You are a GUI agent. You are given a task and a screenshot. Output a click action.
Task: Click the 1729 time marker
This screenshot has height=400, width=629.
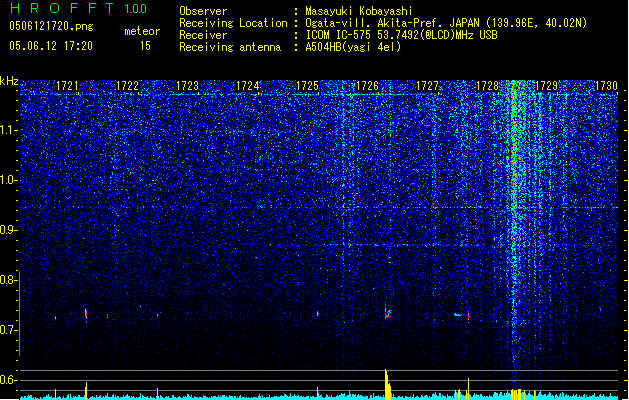(547, 86)
